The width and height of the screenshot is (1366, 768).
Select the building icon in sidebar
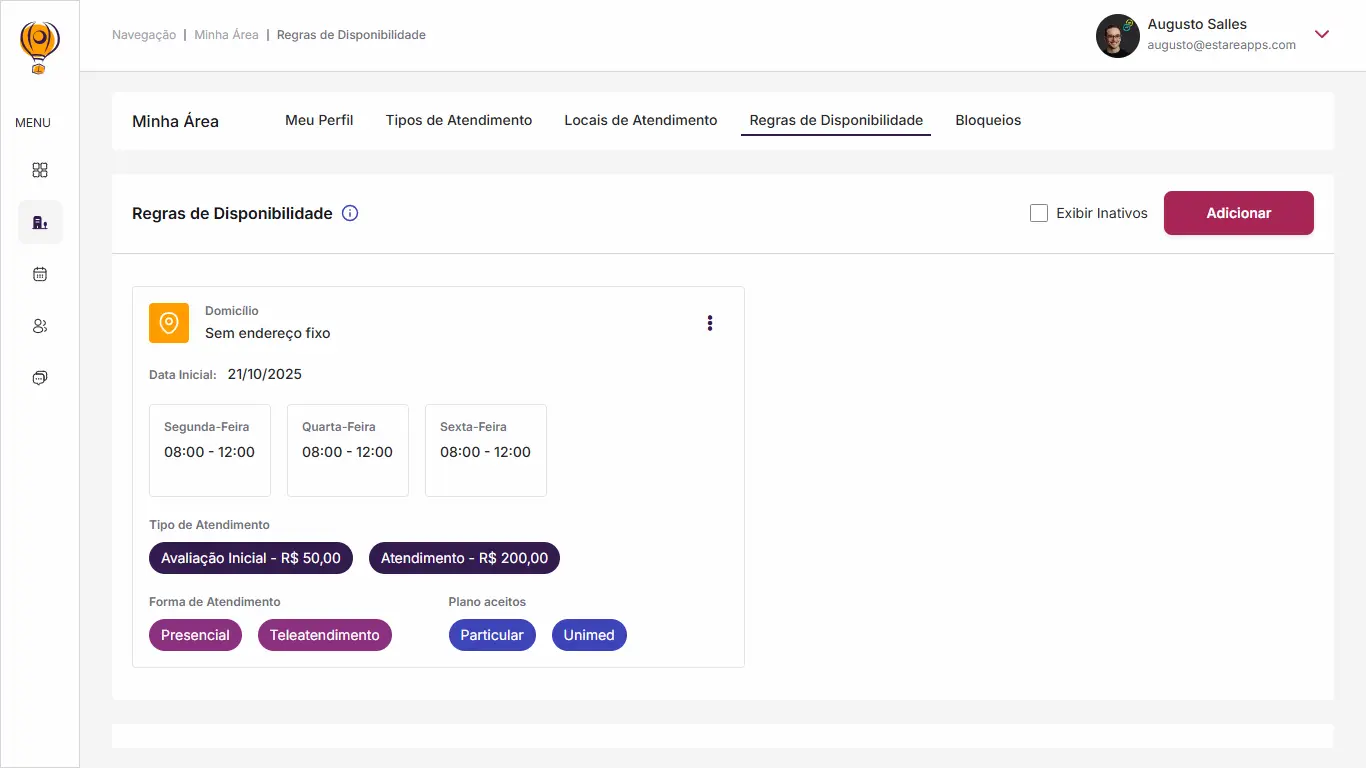point(40,222)
